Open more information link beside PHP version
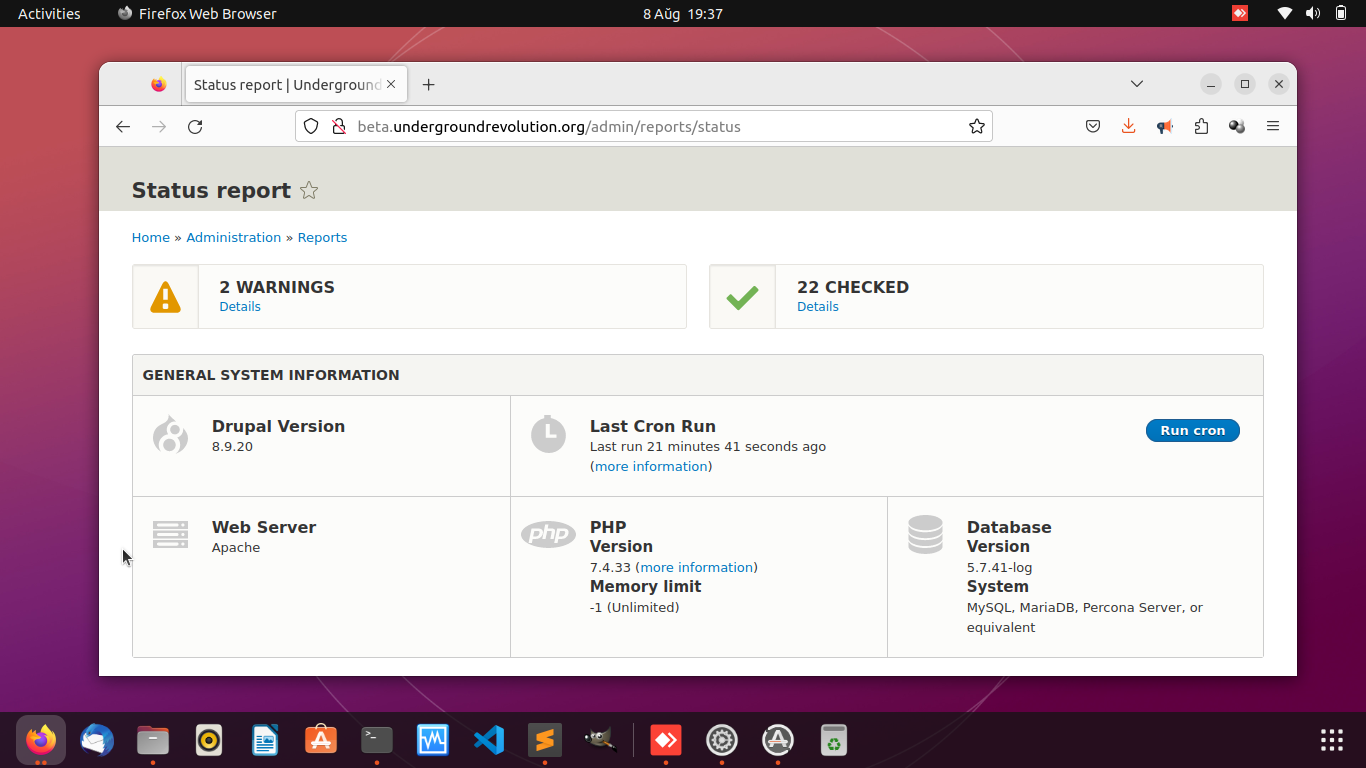Image resolution: width=1366 pixels, height=768 pixels. pos(696,567)
